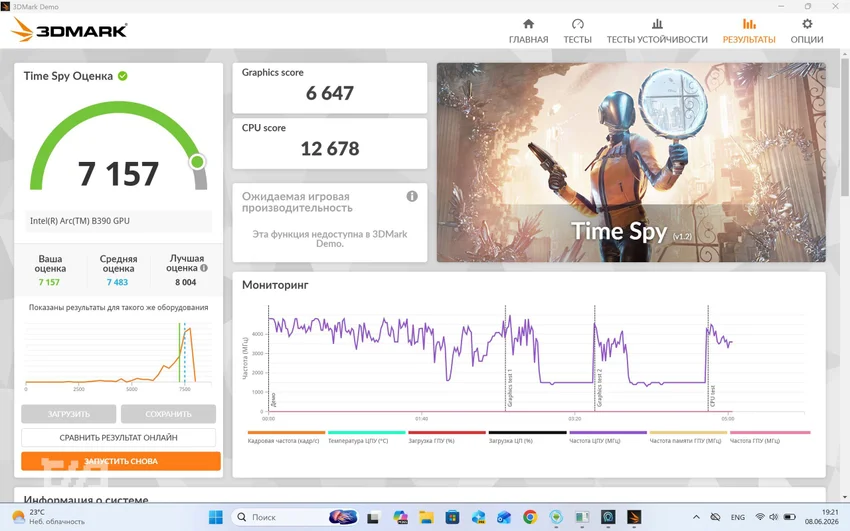The width and height of the screenshot is (850, 531).
Task: Open the ОПЦИИ settings tab
Action: (x=807, y=31)
